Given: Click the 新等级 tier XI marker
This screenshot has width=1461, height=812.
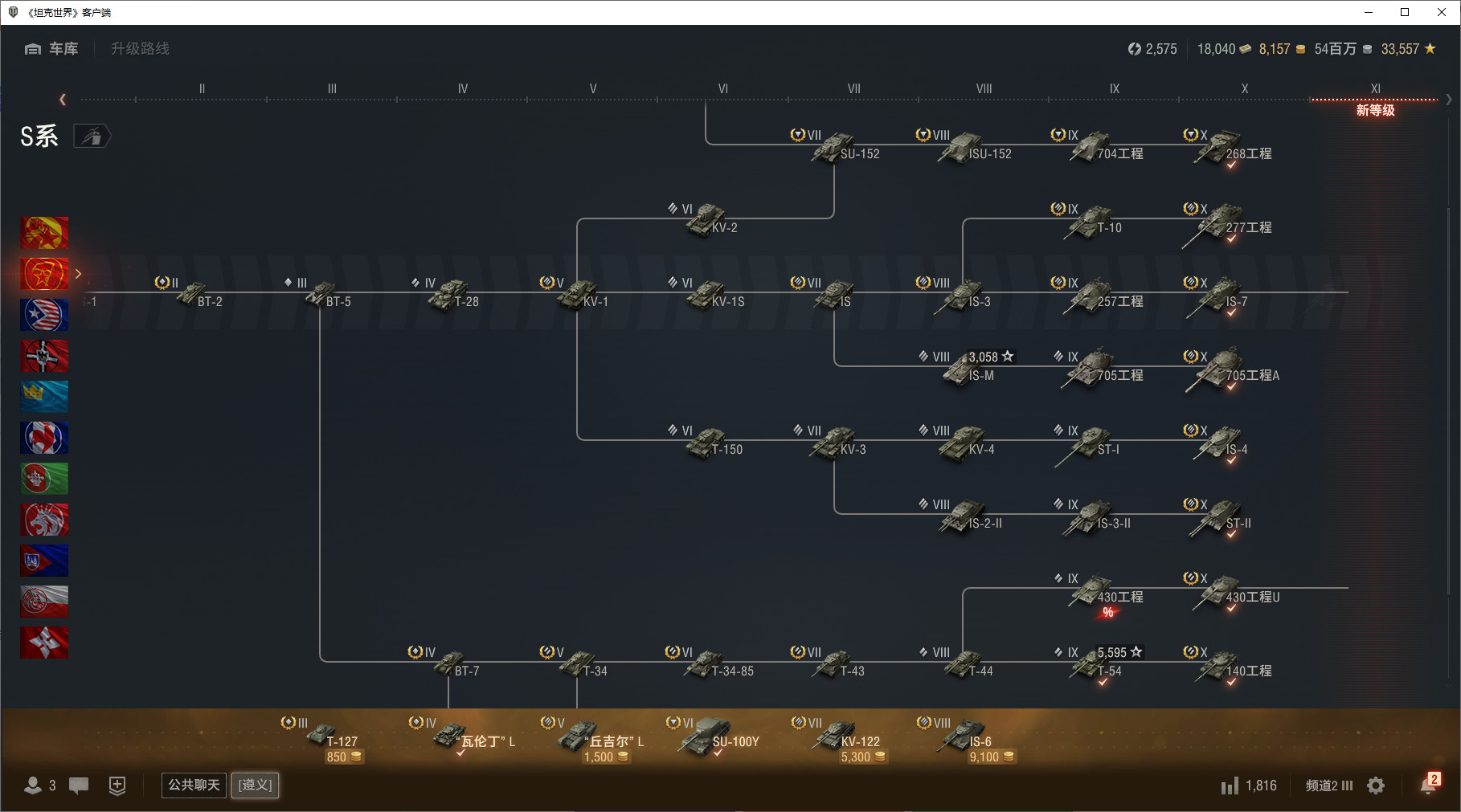Looking at the screenshot, I should click(x=1375, y=110).
